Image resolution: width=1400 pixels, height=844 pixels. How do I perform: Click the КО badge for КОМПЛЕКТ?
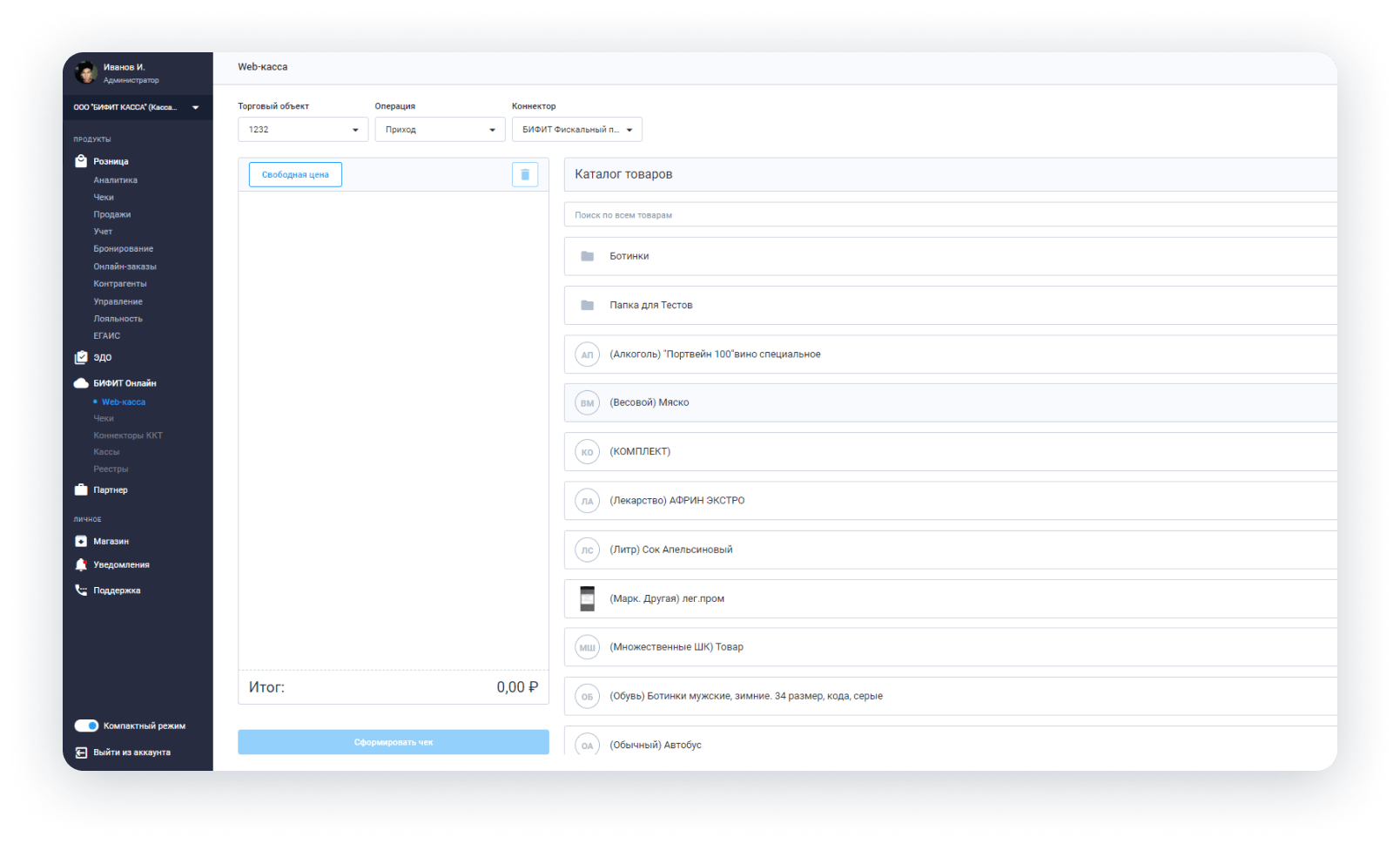click(588, 452)
